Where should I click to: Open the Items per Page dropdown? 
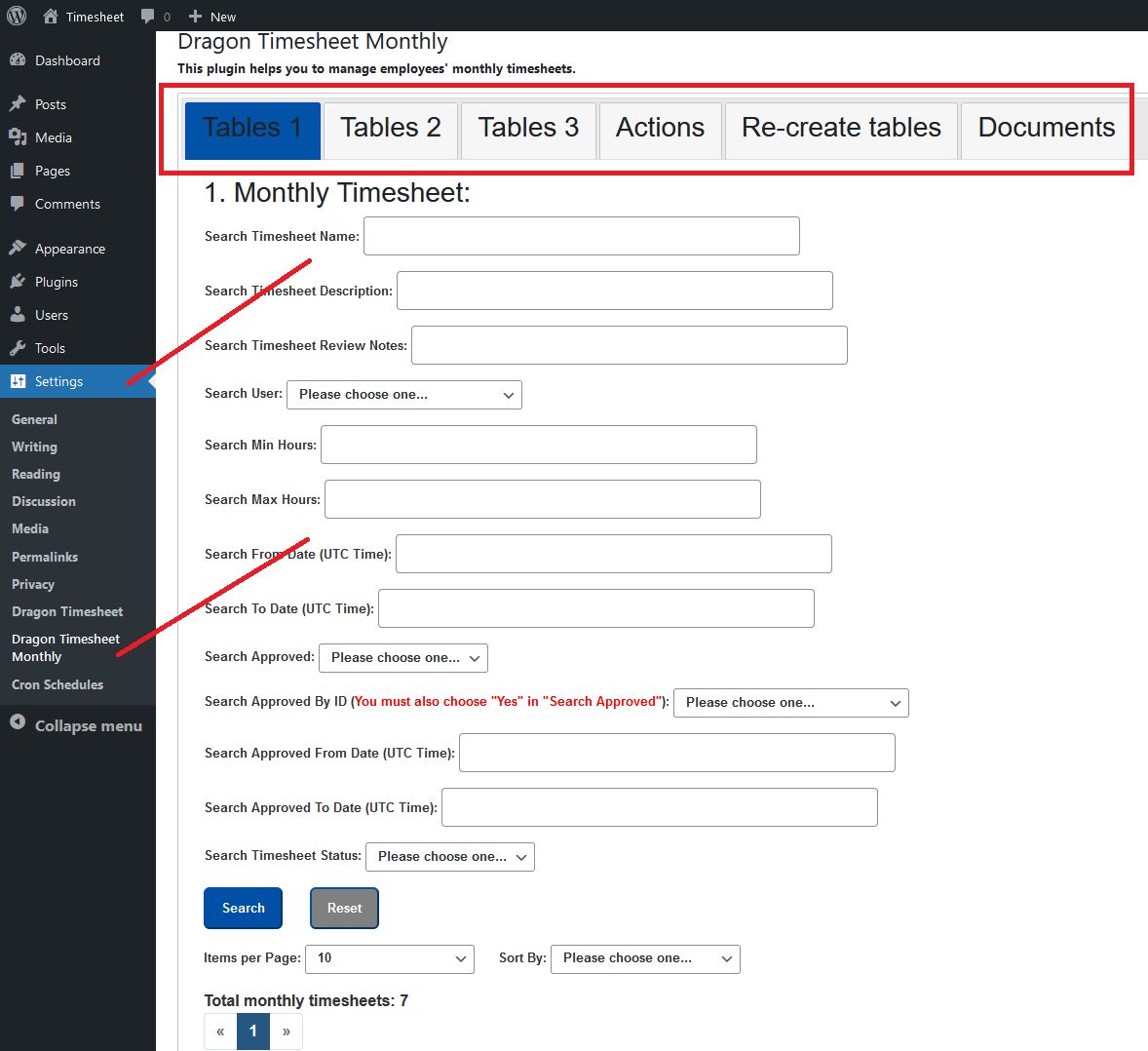(390, 958)
